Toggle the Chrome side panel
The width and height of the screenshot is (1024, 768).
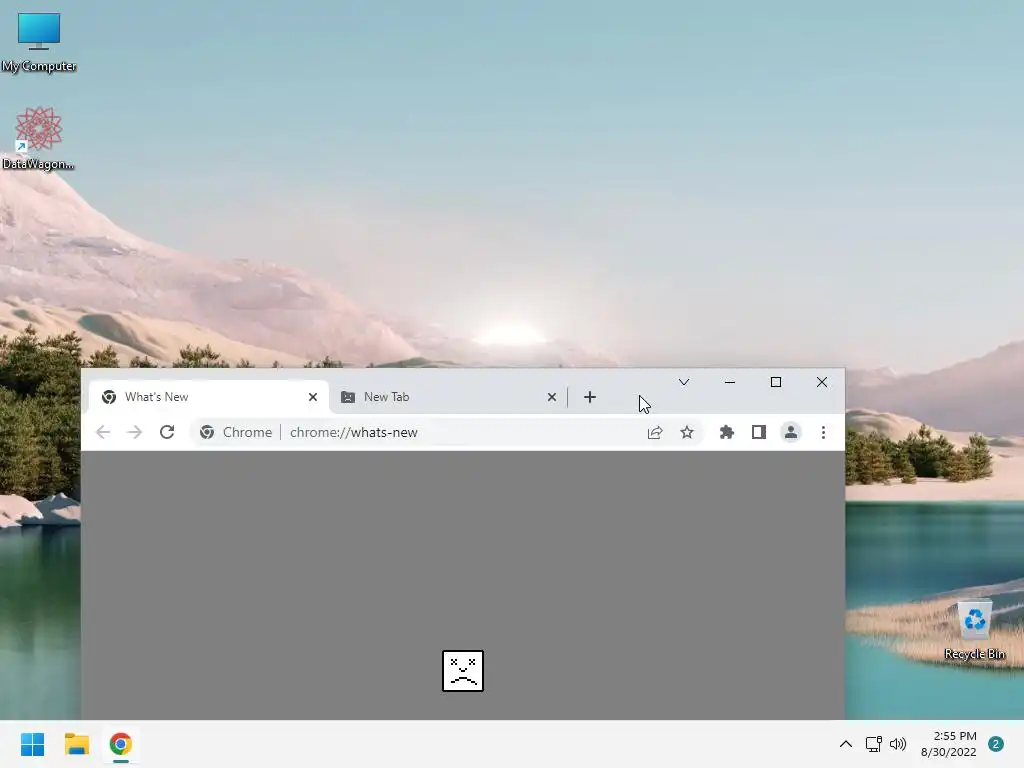click(x=759, y=432)
